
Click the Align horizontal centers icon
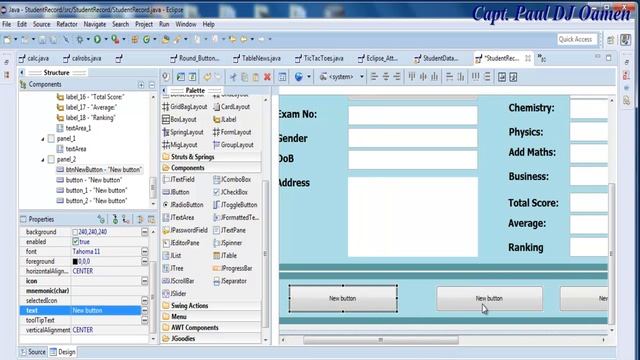coord(386,77)
